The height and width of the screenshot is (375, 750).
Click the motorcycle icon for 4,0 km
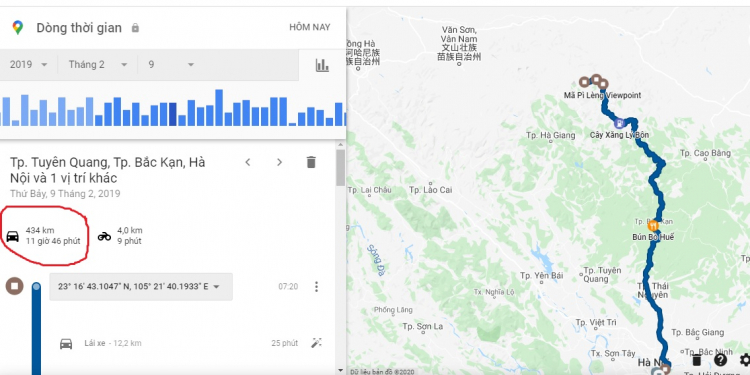coord(104,236)
